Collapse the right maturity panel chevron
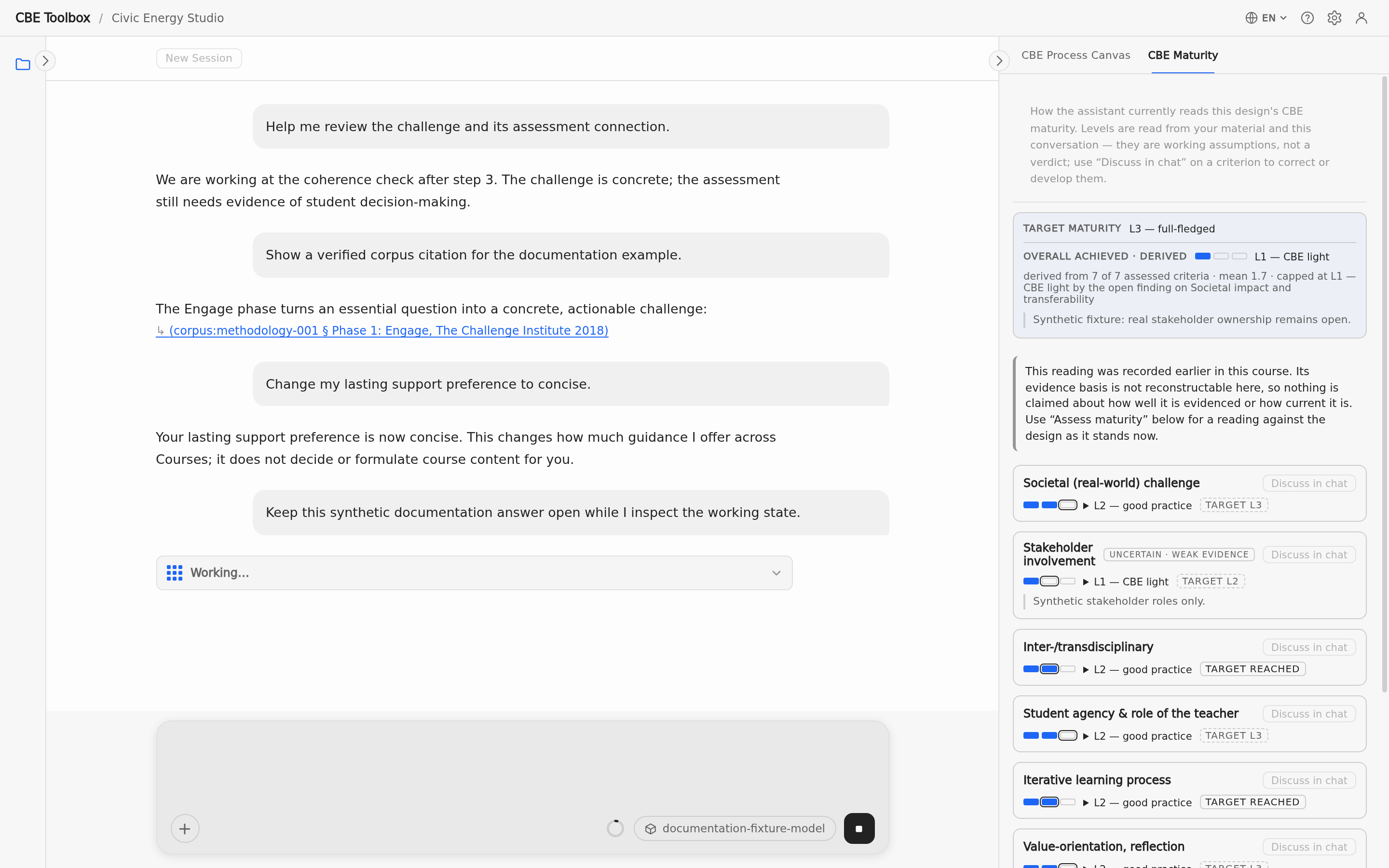 point(999,61)
